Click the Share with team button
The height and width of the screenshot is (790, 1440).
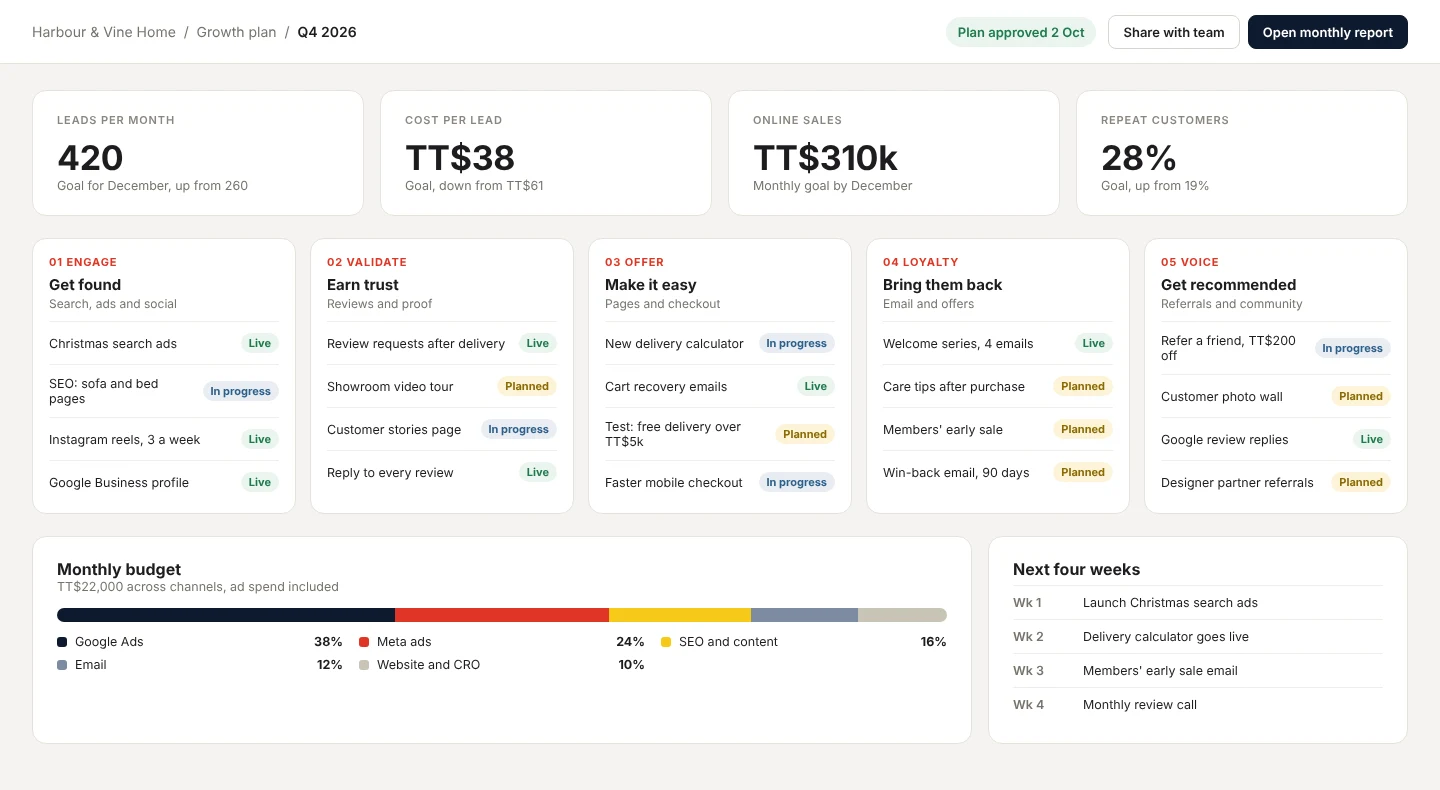1174,32
